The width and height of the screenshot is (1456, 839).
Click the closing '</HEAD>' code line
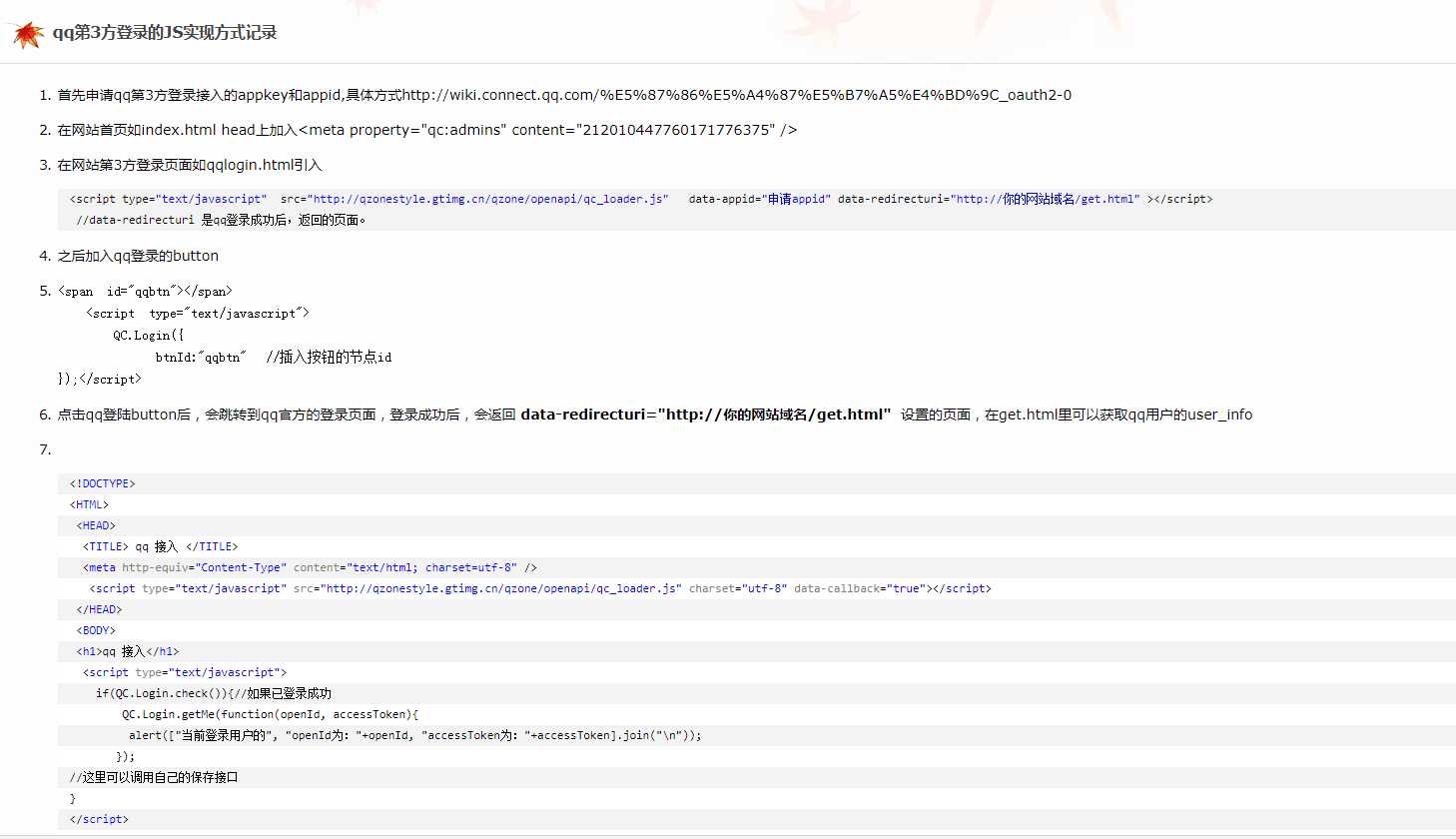click(x=99, y=609)
